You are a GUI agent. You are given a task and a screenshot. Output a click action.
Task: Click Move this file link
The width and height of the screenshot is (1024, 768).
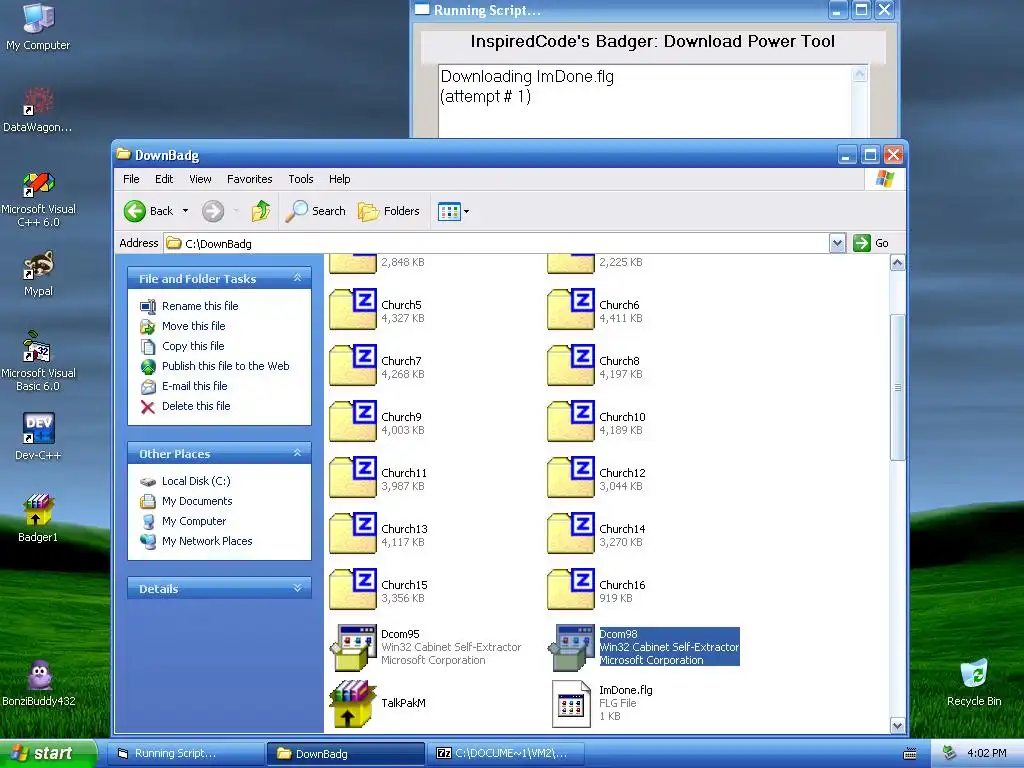tap(193, 326)
